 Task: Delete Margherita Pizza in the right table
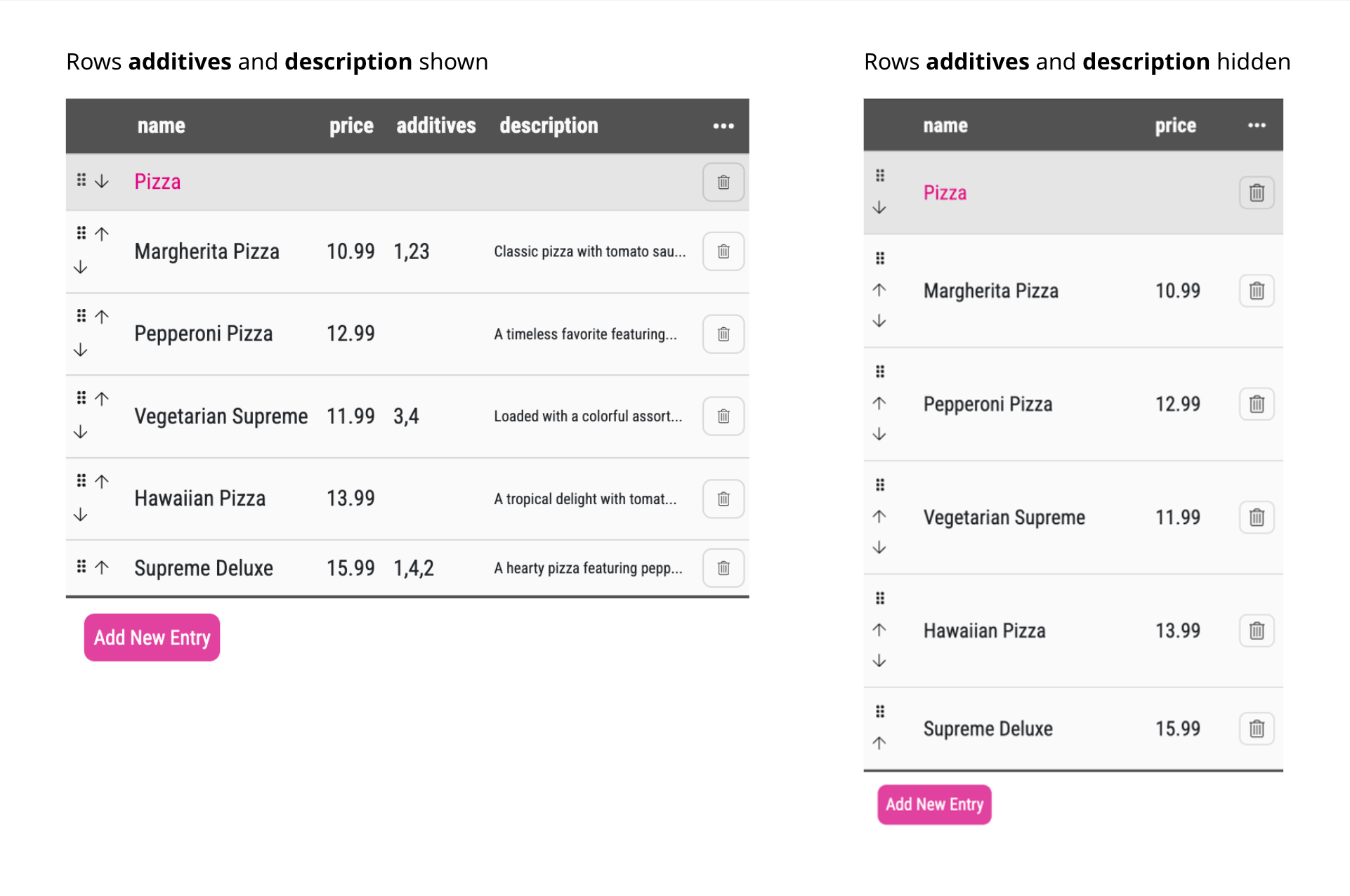(x=1257, y=291)
